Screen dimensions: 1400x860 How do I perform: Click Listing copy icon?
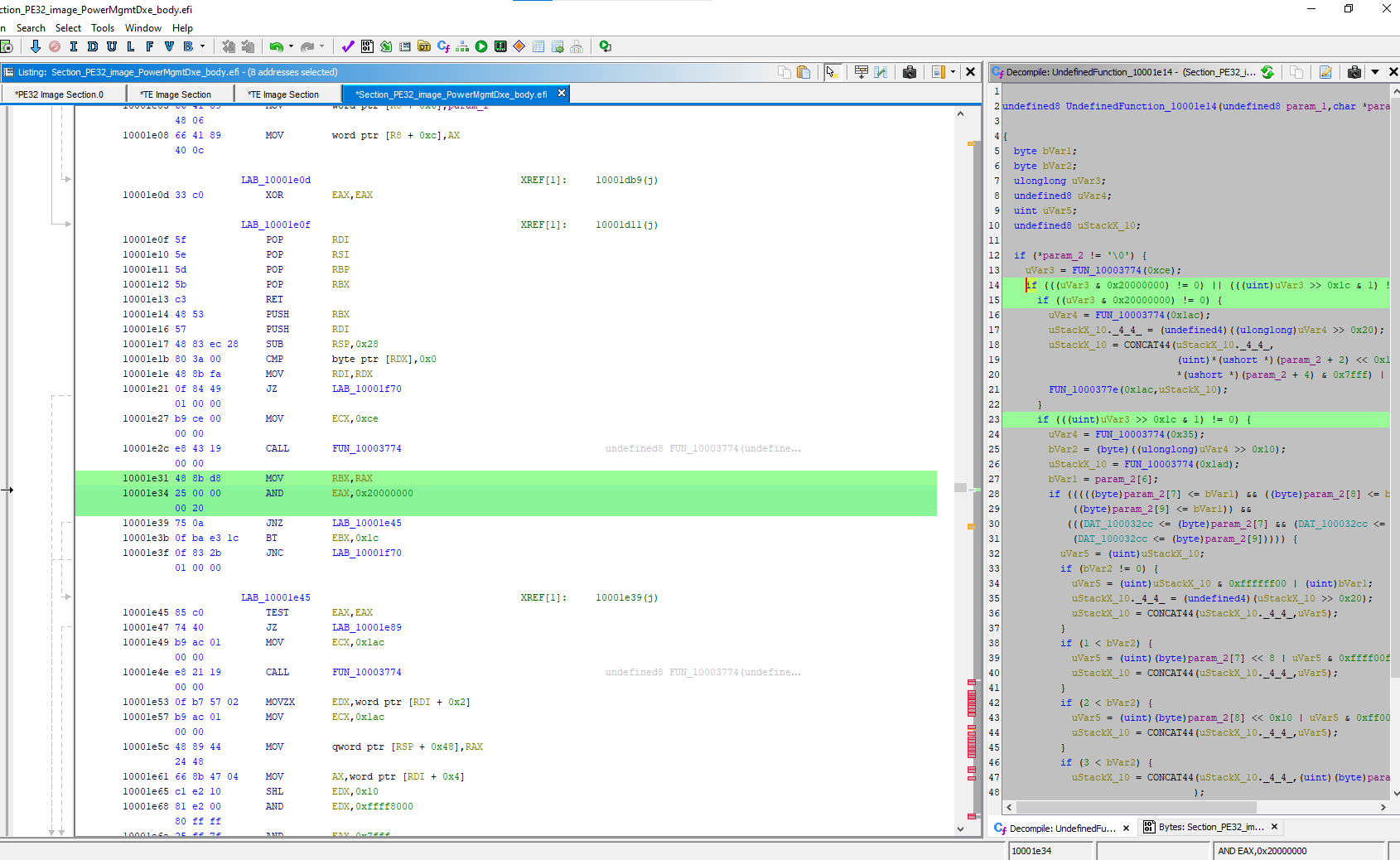click(x=784, y=72)
